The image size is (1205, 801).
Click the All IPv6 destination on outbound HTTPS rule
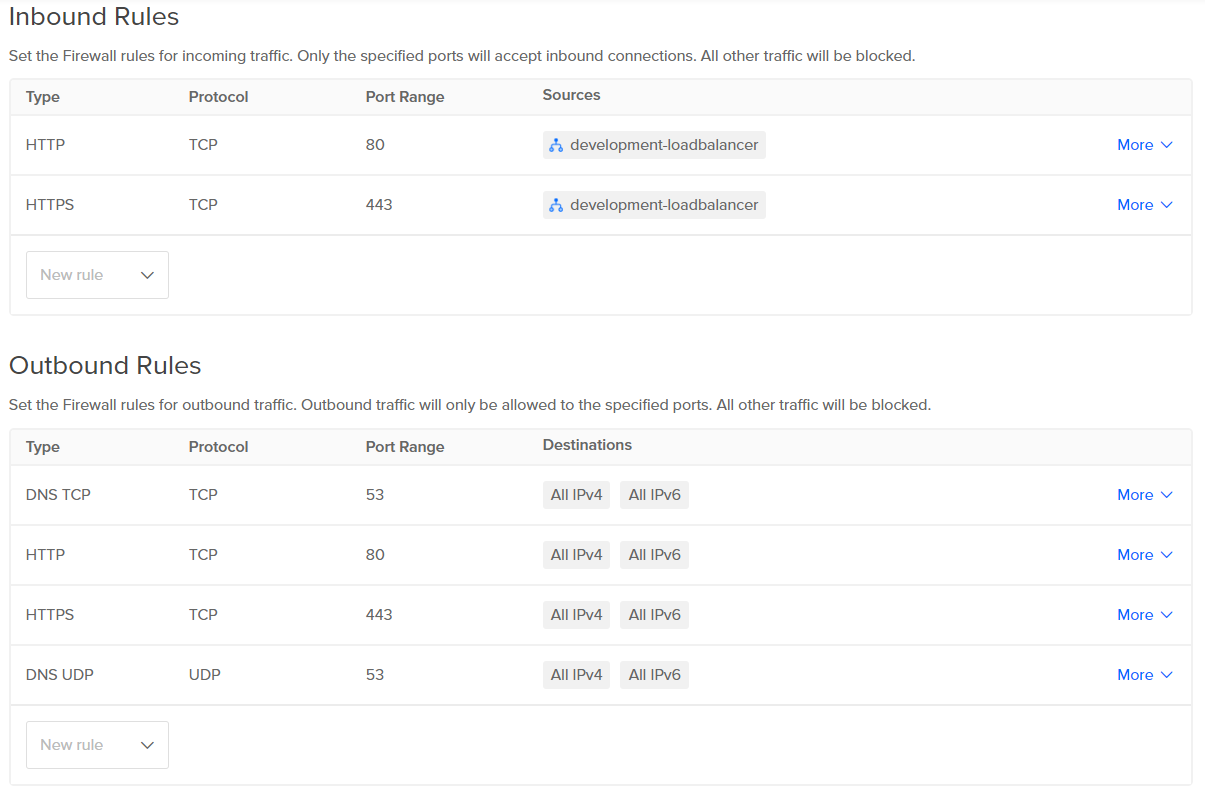[x=654, y=615]
